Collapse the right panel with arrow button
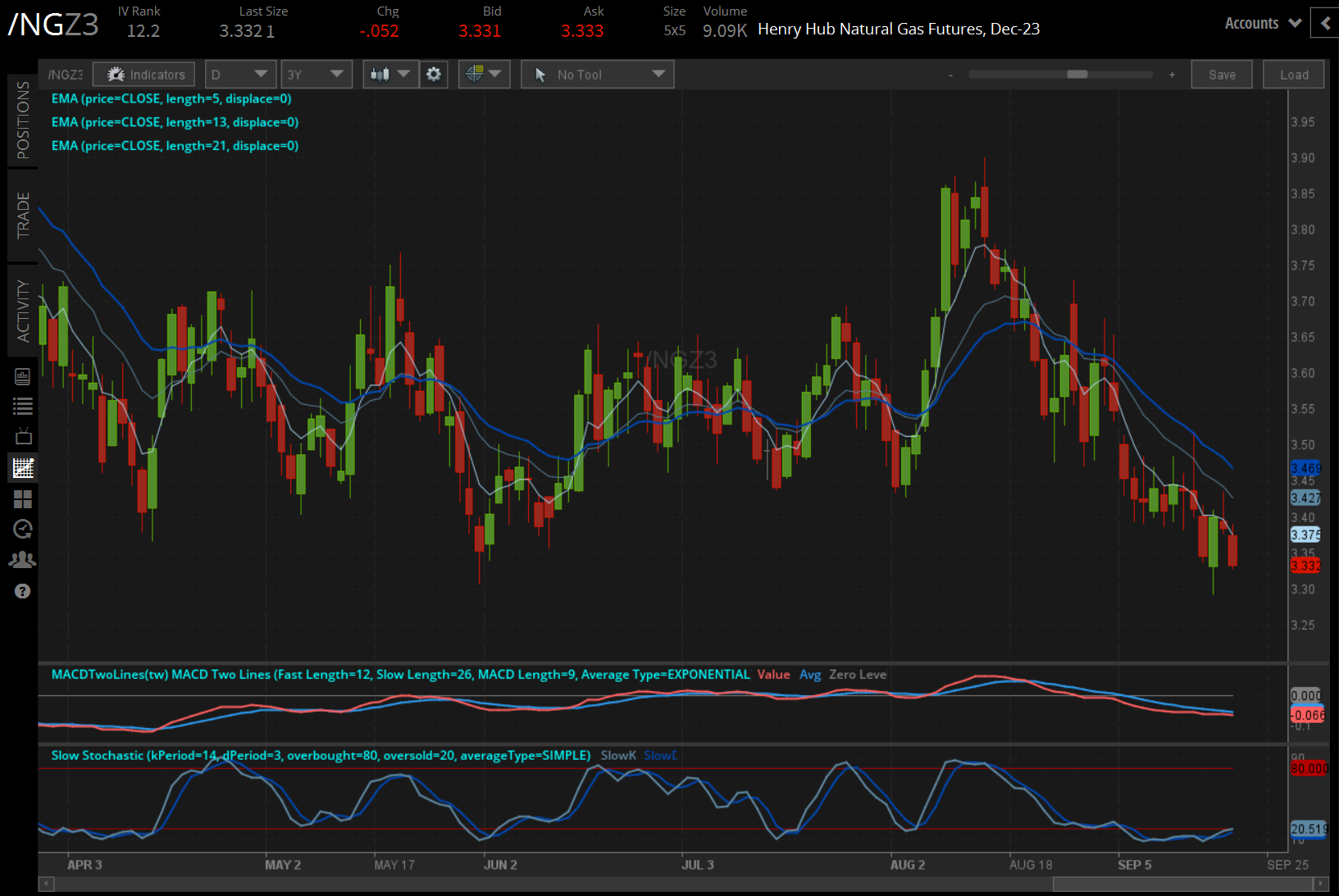Screen dimensions: 1339x896 tap(1325, 23)
